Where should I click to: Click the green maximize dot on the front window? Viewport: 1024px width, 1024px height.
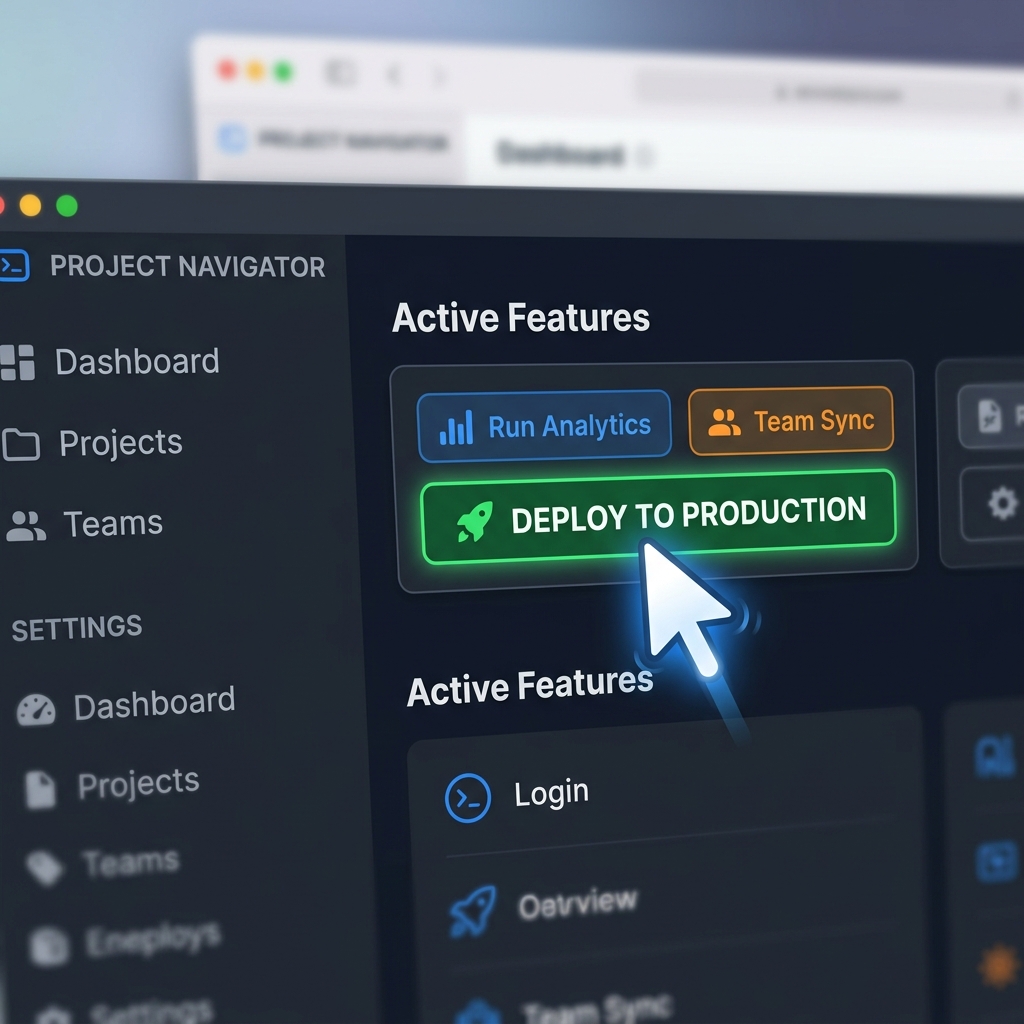tap(67, 206)
